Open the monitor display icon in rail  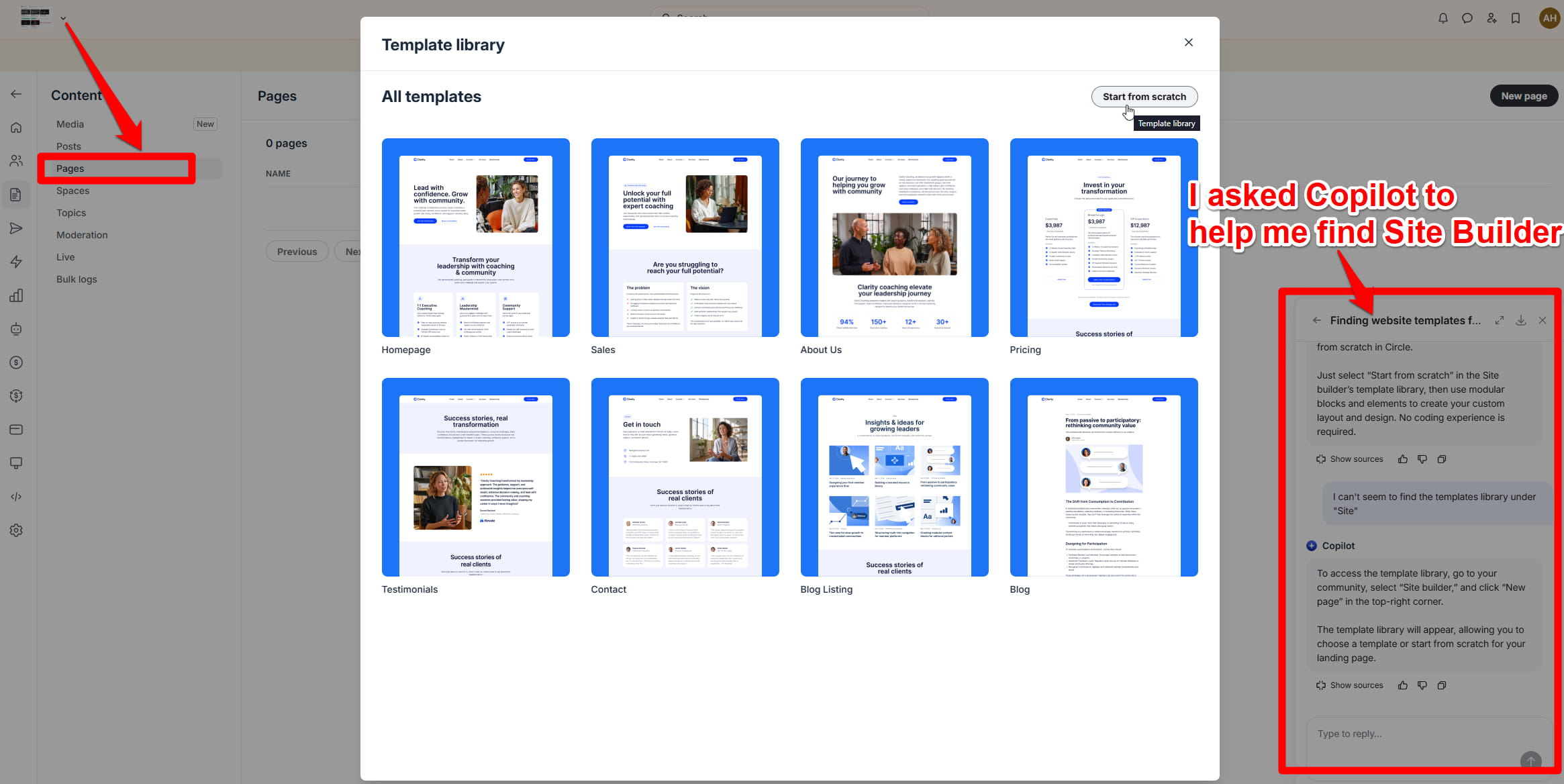coord(16,463)
